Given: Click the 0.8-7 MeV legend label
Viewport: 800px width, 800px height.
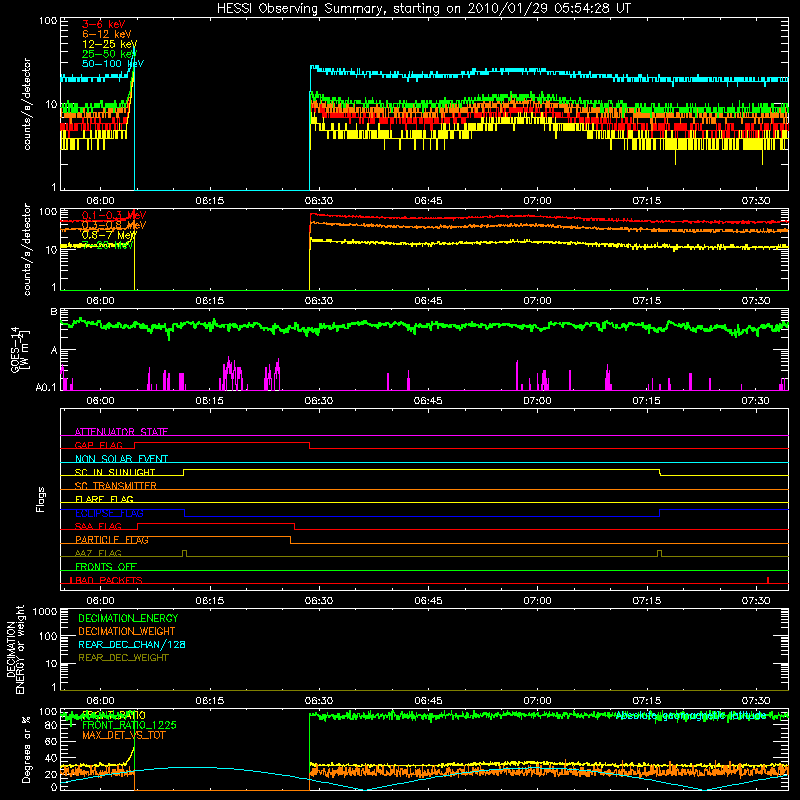Looking at the screenshot, I should pyautogui.click(x=109, y=235).
